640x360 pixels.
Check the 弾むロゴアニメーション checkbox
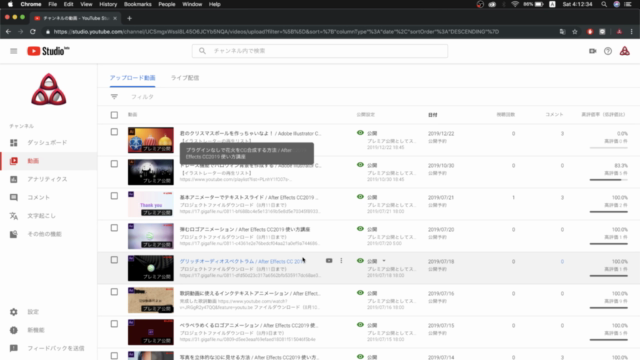point(114,228)
